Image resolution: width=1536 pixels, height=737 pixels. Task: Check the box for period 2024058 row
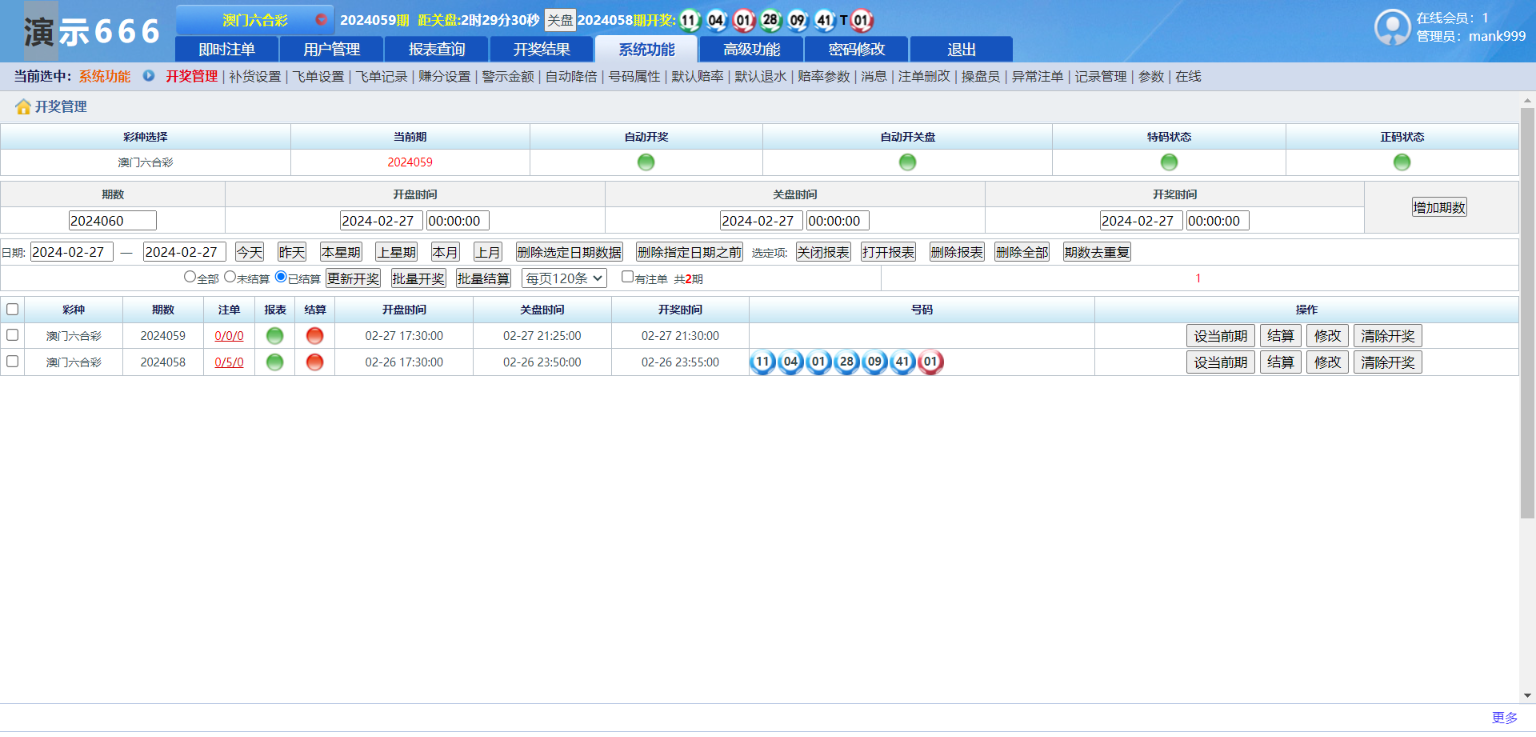coord(13,361)
